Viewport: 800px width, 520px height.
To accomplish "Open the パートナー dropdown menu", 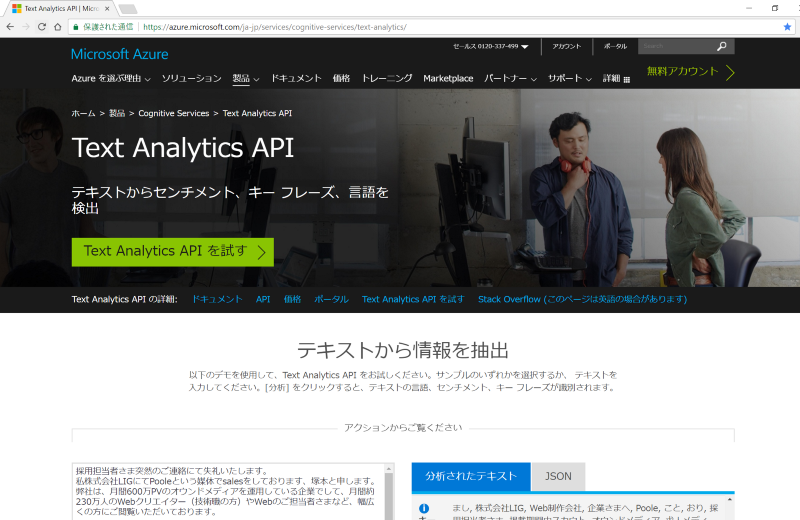I will click(511, 78).
